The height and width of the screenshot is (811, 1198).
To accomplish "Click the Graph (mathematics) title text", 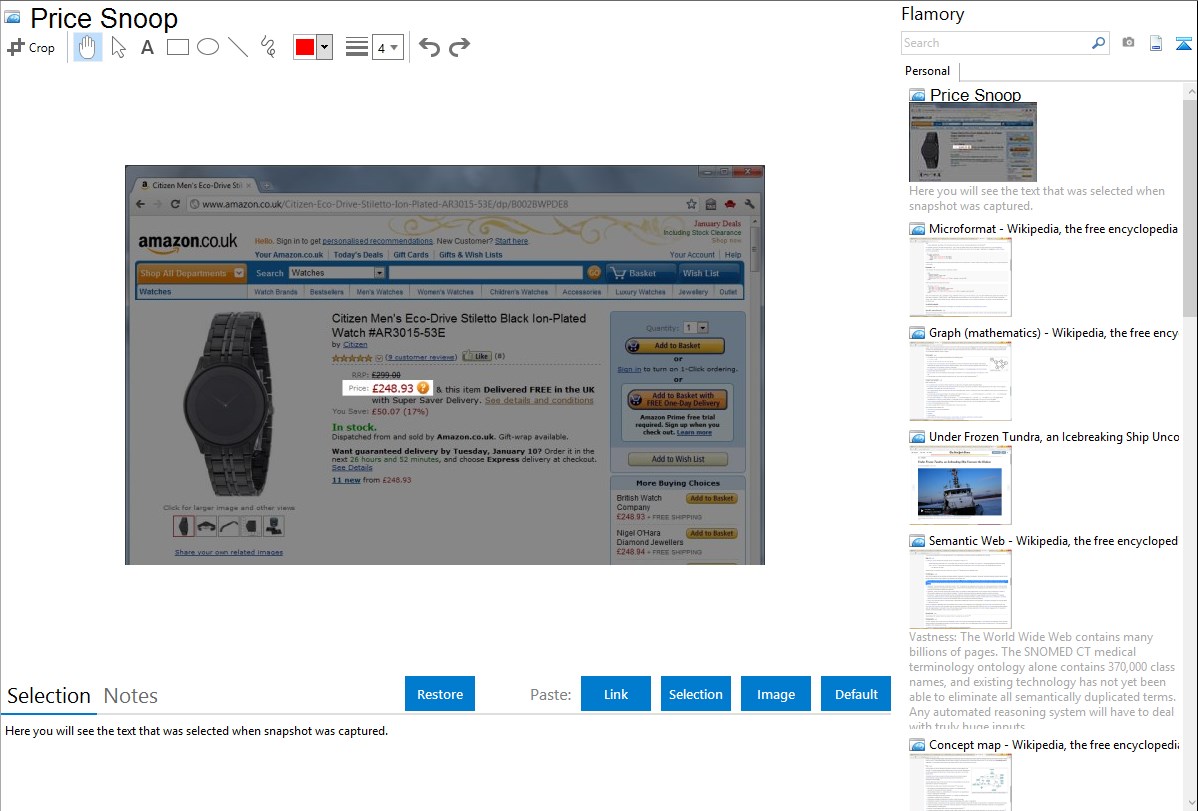I will click(x=1053, y=333).
